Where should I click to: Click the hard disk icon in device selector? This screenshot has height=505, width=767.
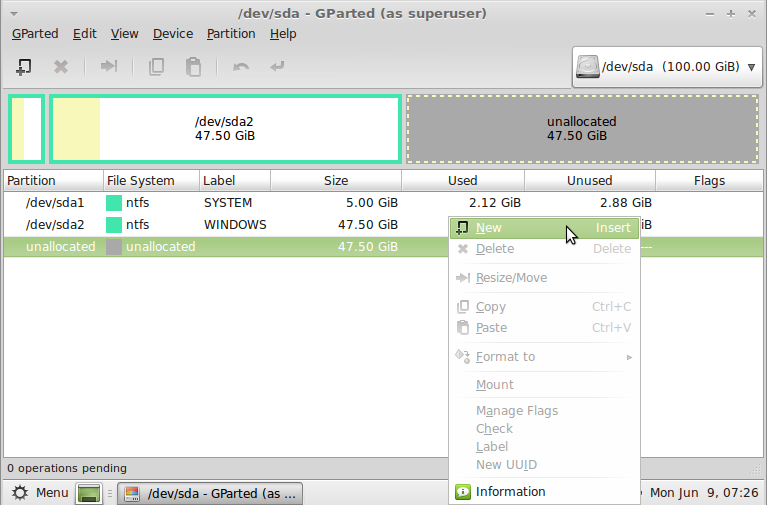[x=588, y=67]
